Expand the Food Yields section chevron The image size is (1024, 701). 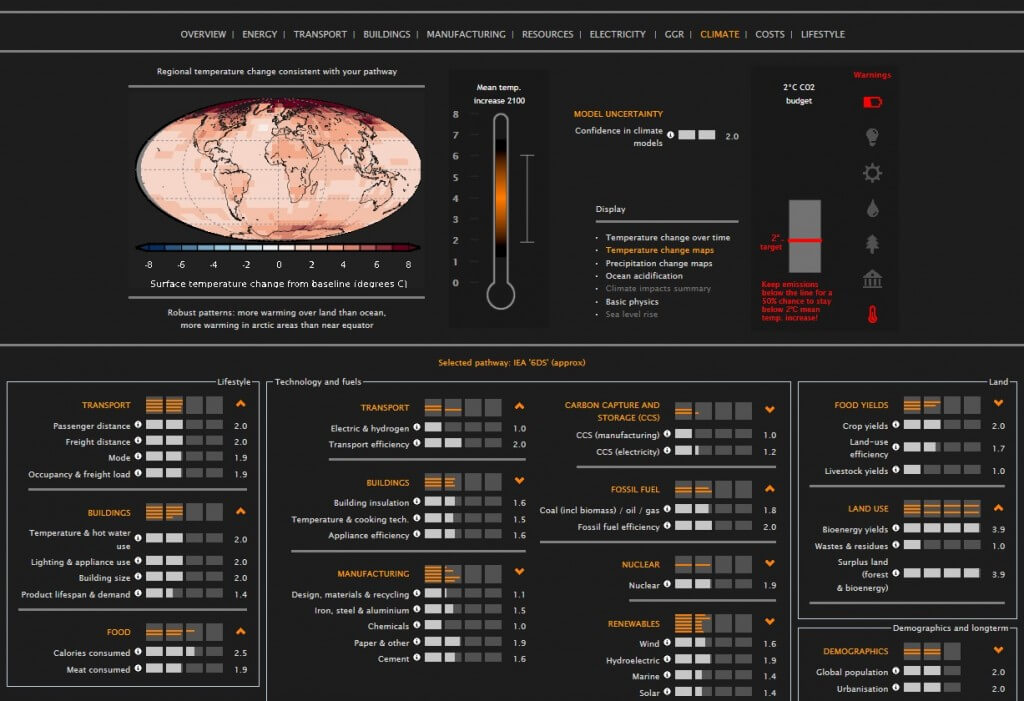pyautogui.click(x=997, y=404)
